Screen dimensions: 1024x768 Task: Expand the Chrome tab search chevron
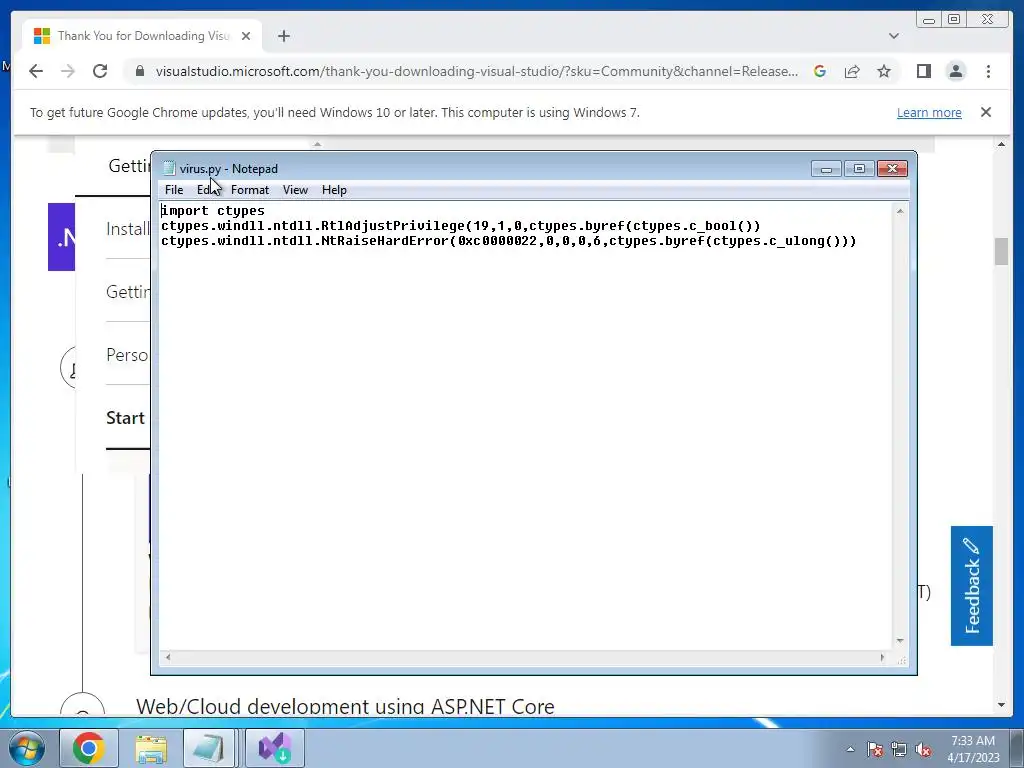pyautogui.click(x=893, y=36)
